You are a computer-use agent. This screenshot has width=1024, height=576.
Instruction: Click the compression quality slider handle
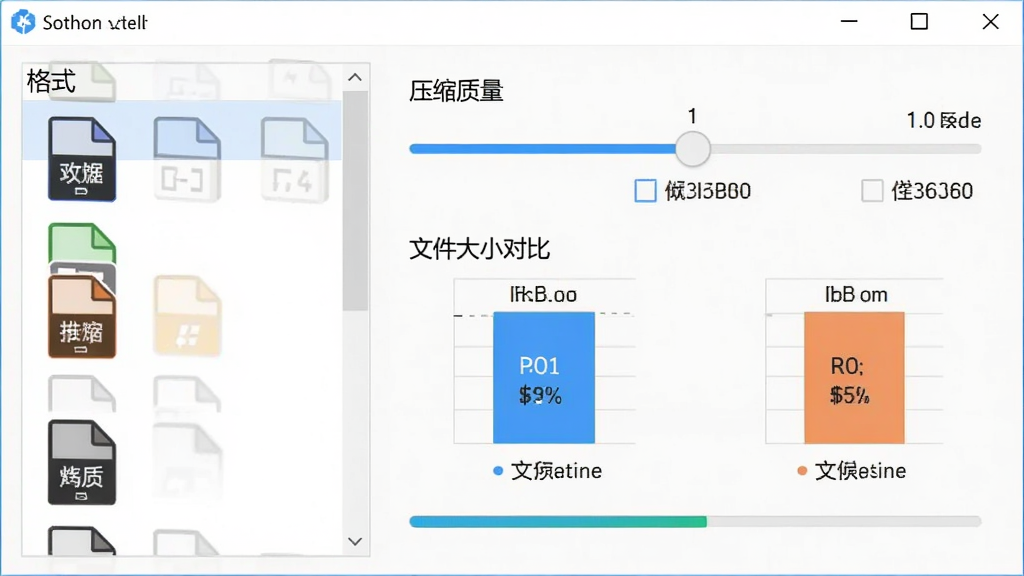pos(692,149)
